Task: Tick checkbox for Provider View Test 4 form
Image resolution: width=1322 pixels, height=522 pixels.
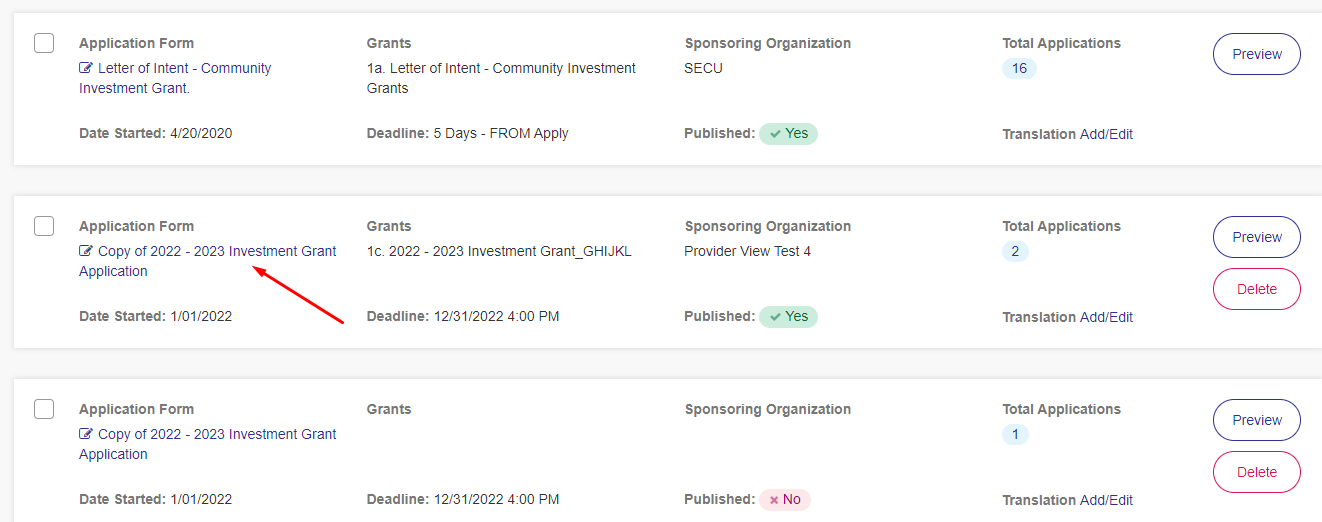Action: pos(44,226)
